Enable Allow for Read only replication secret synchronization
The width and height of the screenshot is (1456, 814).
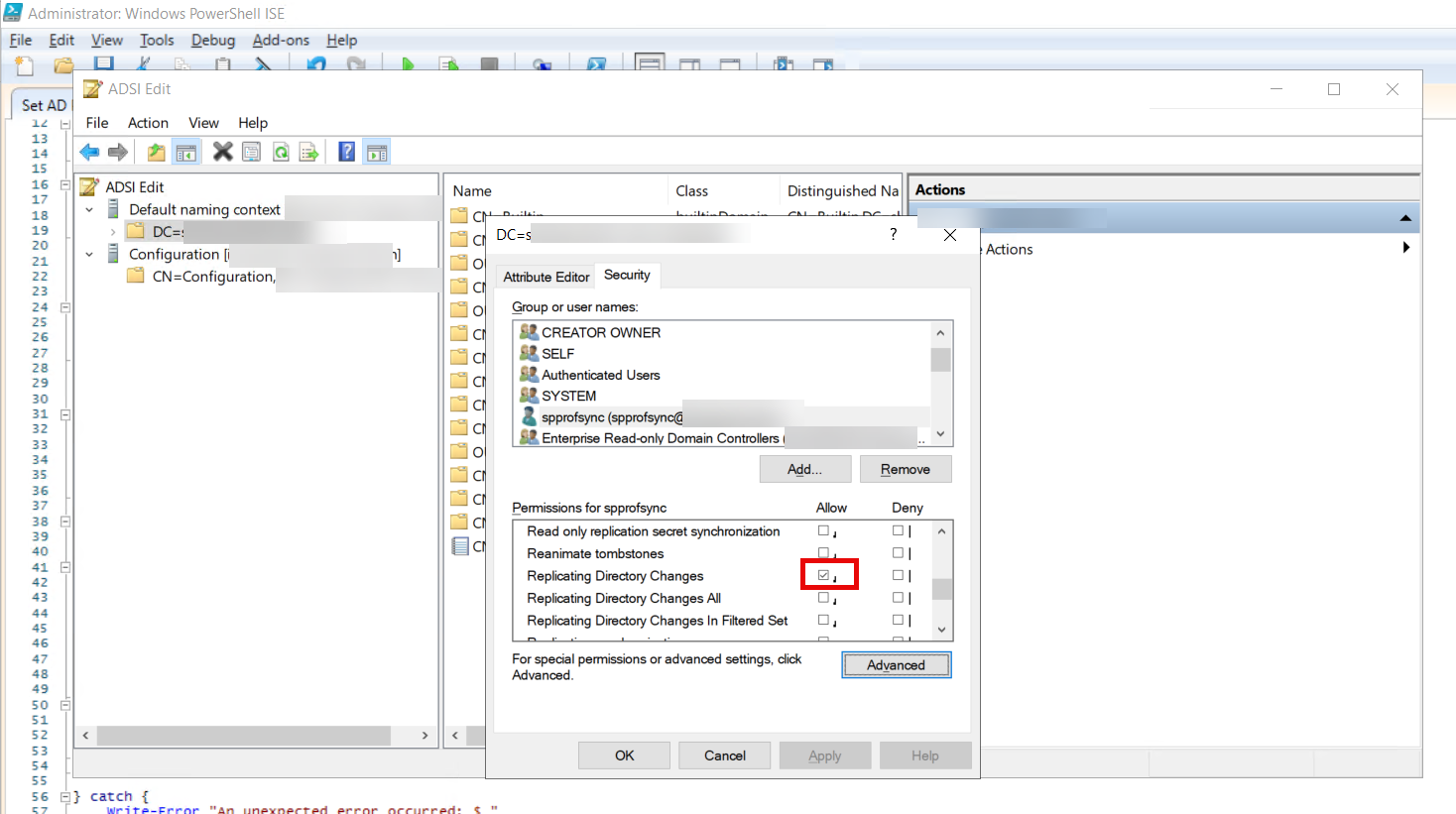click(x=824, y=530)
